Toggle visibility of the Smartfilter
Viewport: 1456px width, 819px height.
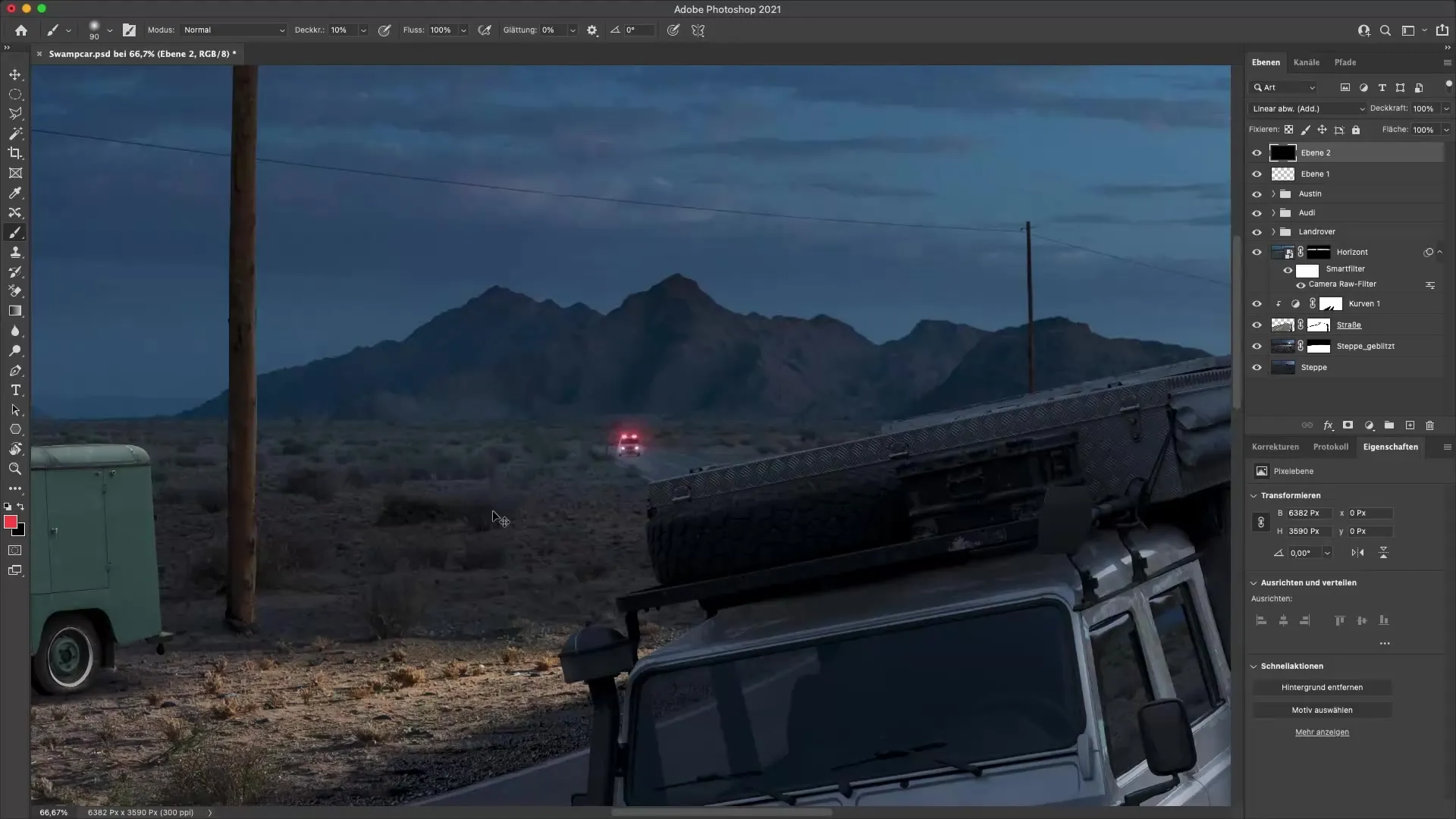[1288, 269]
